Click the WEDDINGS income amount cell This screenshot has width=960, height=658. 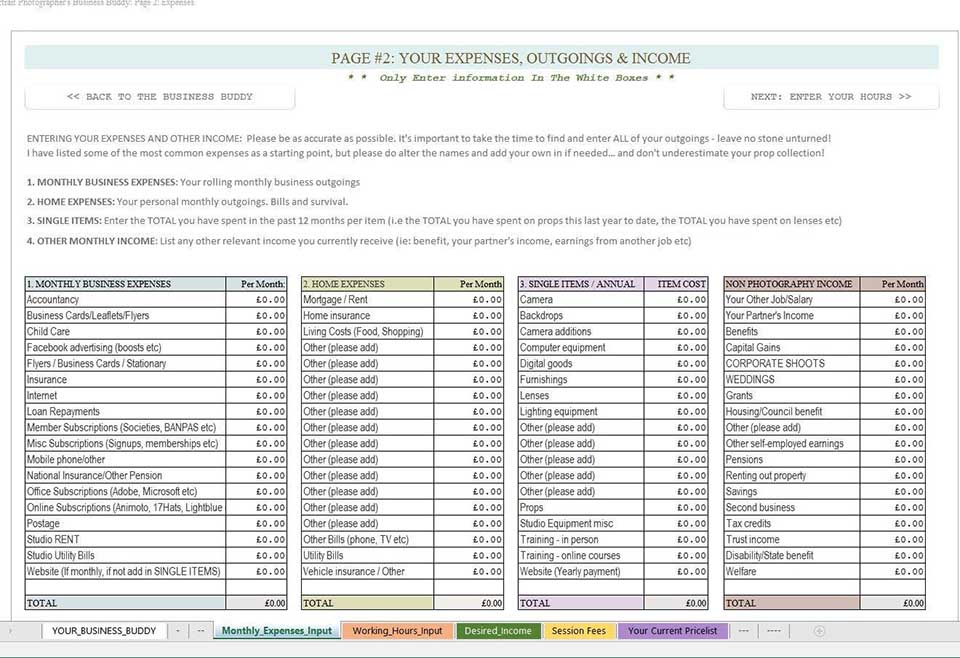pos(892,380)
